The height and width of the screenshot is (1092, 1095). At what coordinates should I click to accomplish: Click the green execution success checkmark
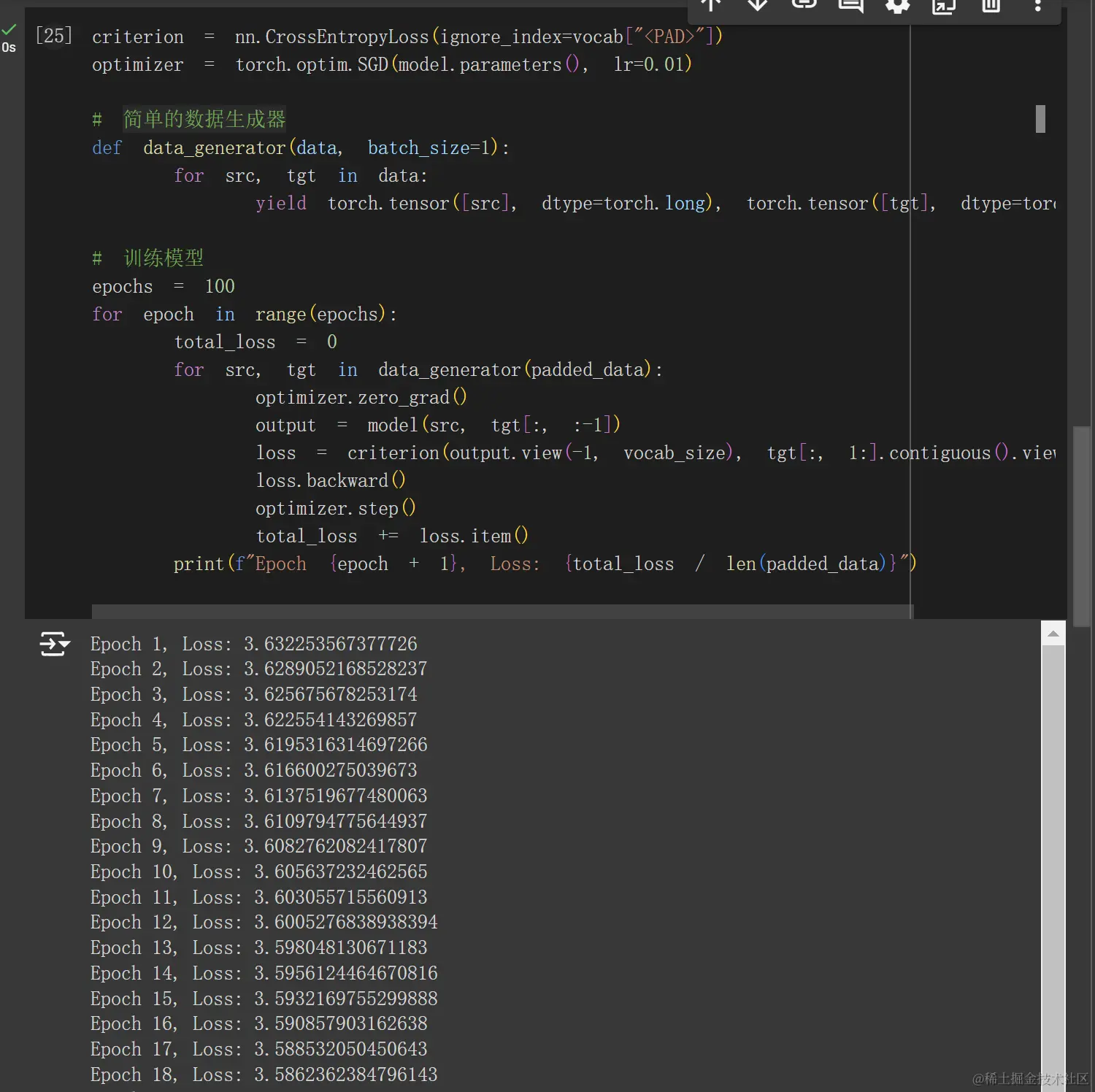tap(9, 28)
